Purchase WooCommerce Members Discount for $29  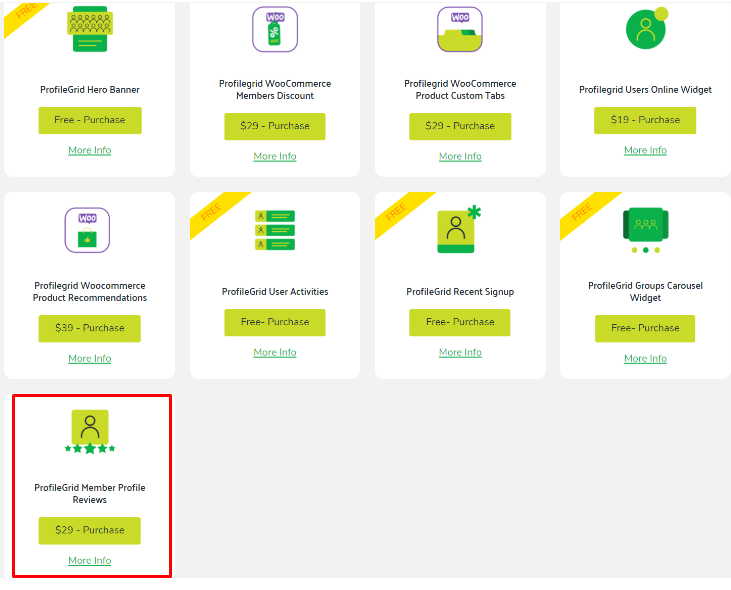pos(275,126)
